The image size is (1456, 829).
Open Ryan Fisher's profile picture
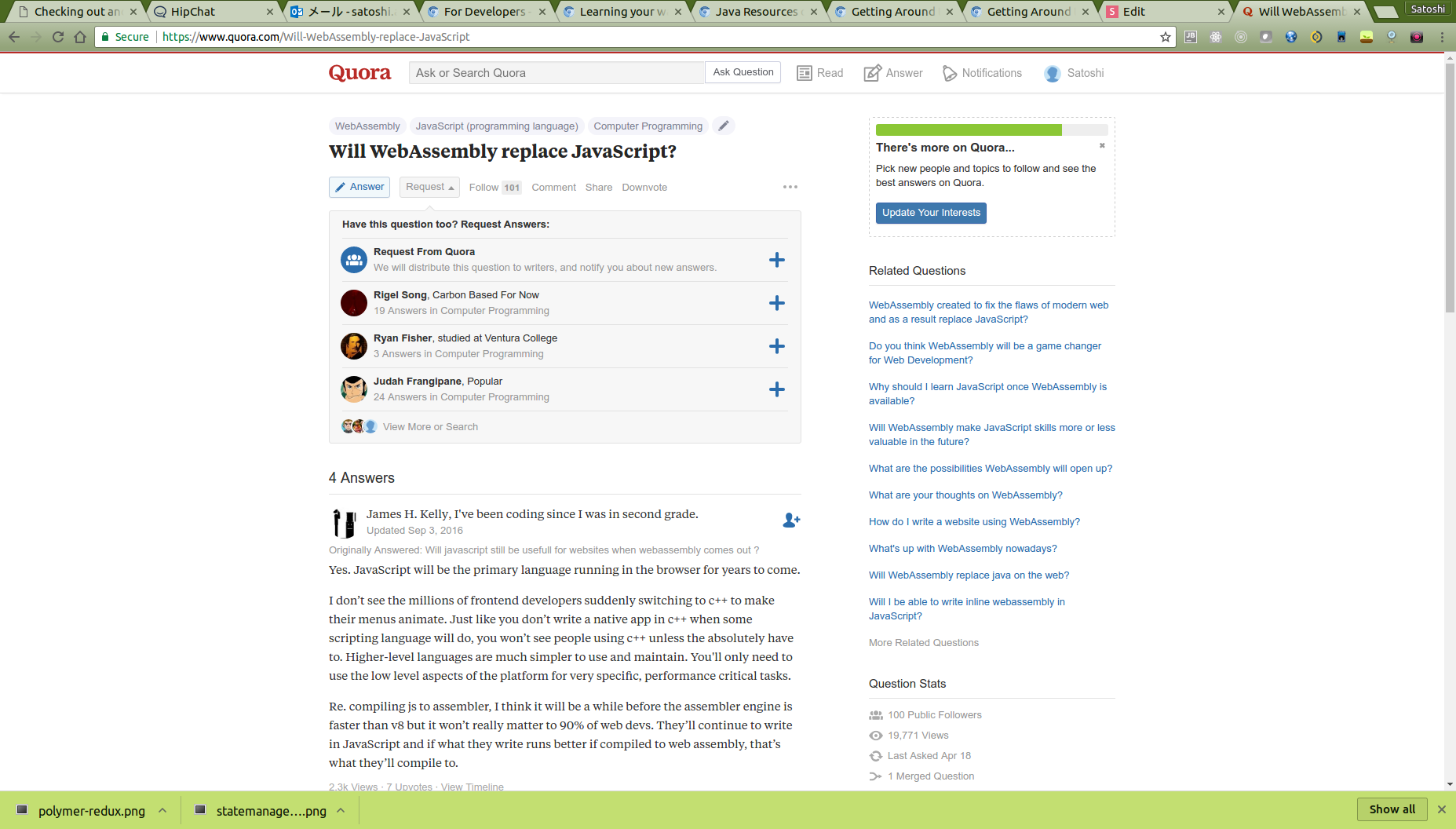[x=354, y=346]
